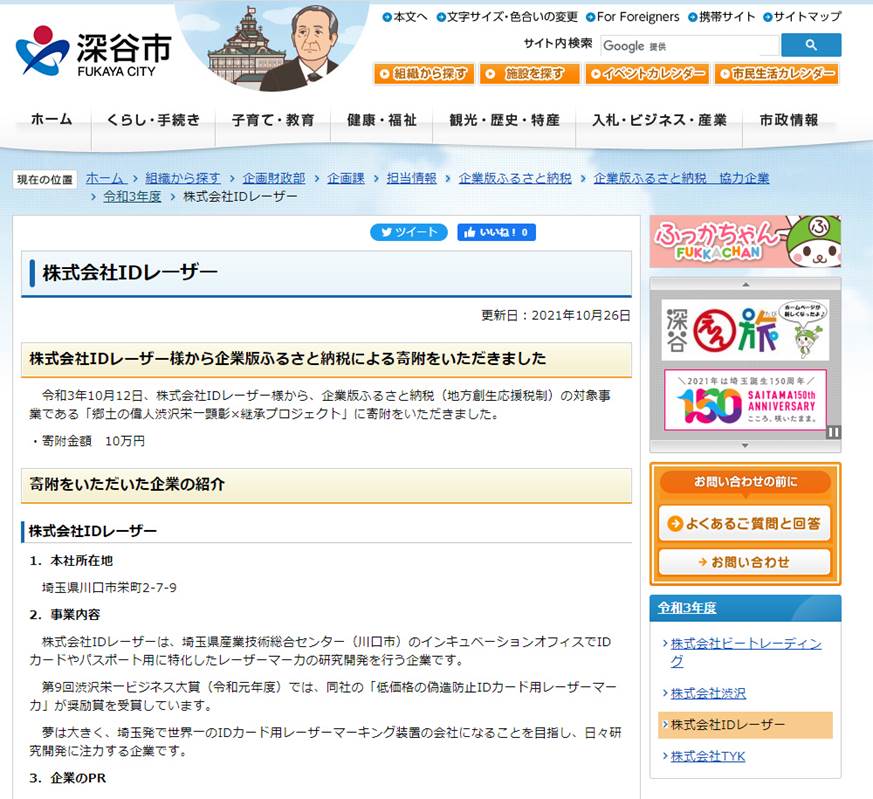The image size is (873, 799).
Task: Click breadcrumb link 企業版ふるさと納税
Action: [x=515, y=178]
